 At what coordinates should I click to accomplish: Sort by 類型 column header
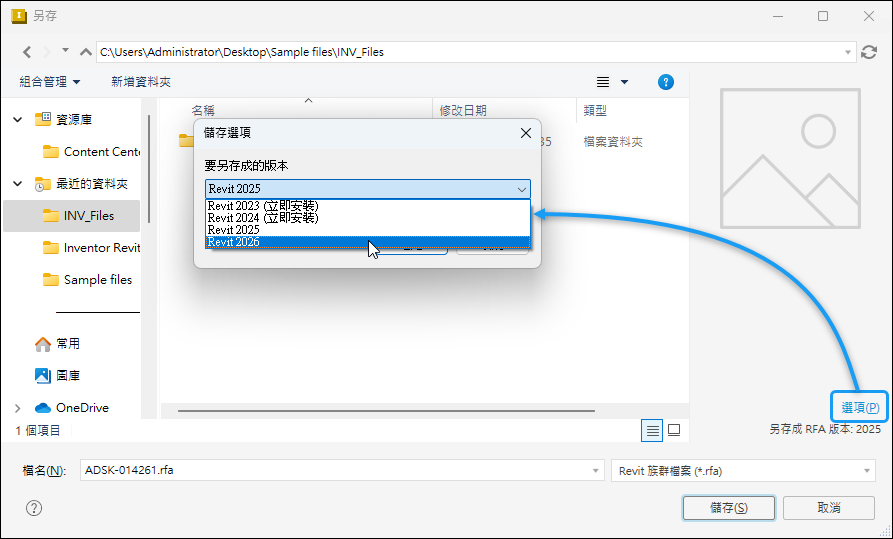(x=595, y=111)
